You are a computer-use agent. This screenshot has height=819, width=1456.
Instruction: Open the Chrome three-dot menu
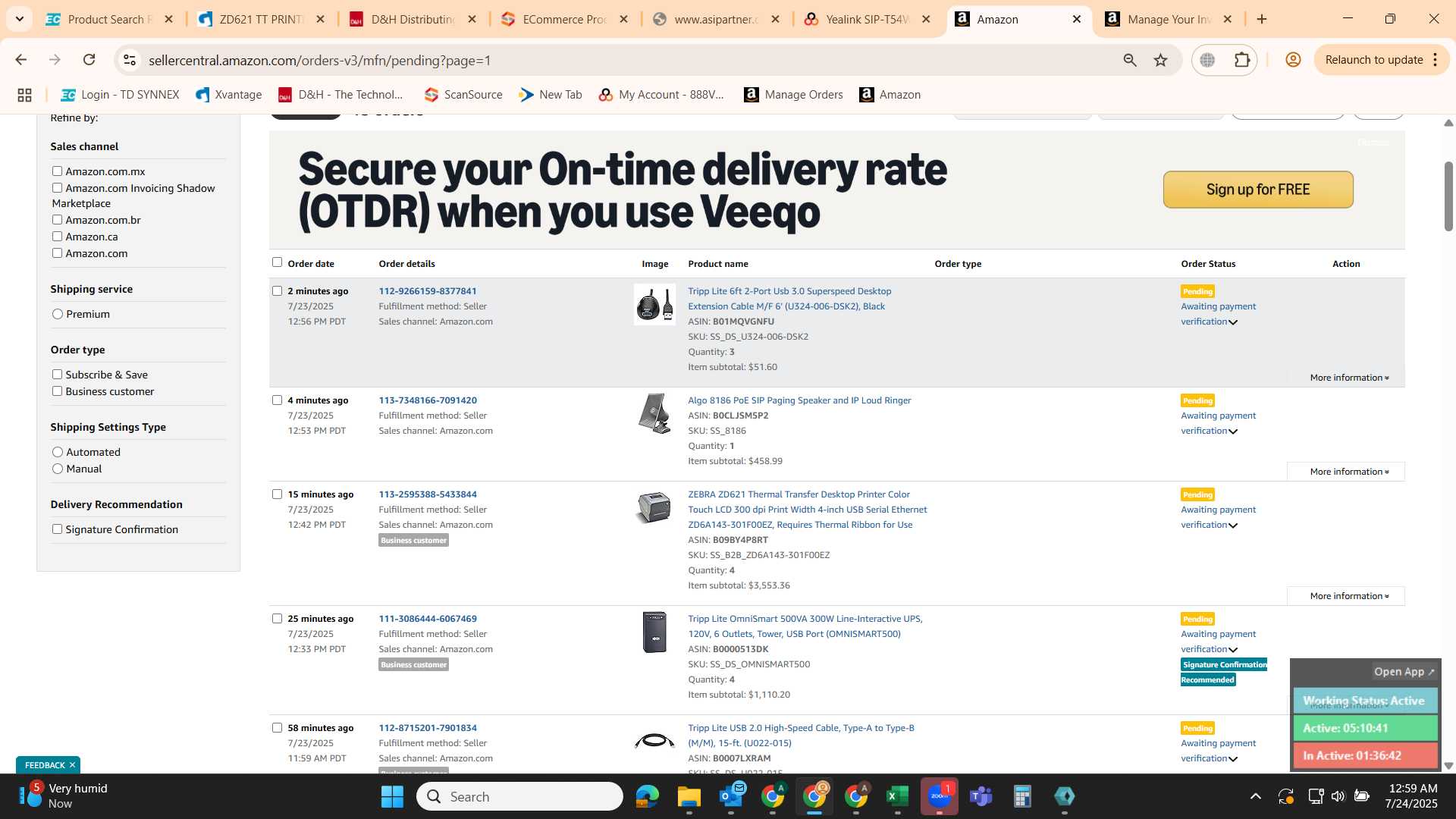[x=1436, y=60]
